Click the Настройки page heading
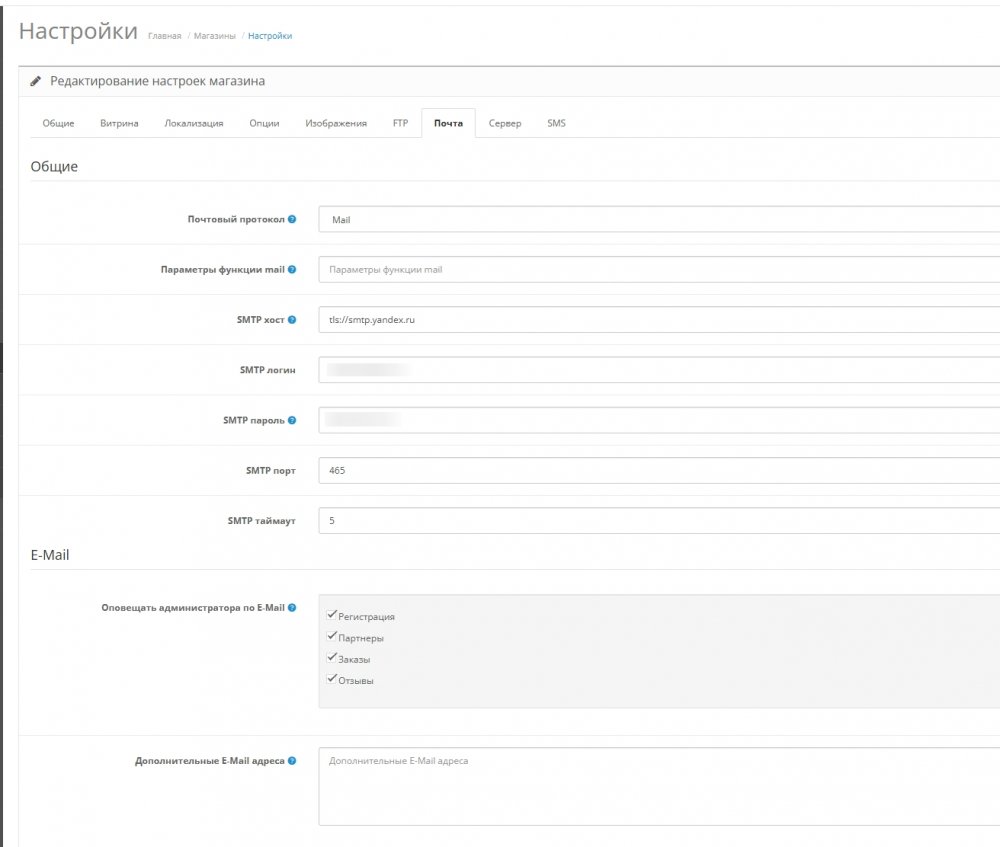The image size is (1000, 847). [78, 31]
